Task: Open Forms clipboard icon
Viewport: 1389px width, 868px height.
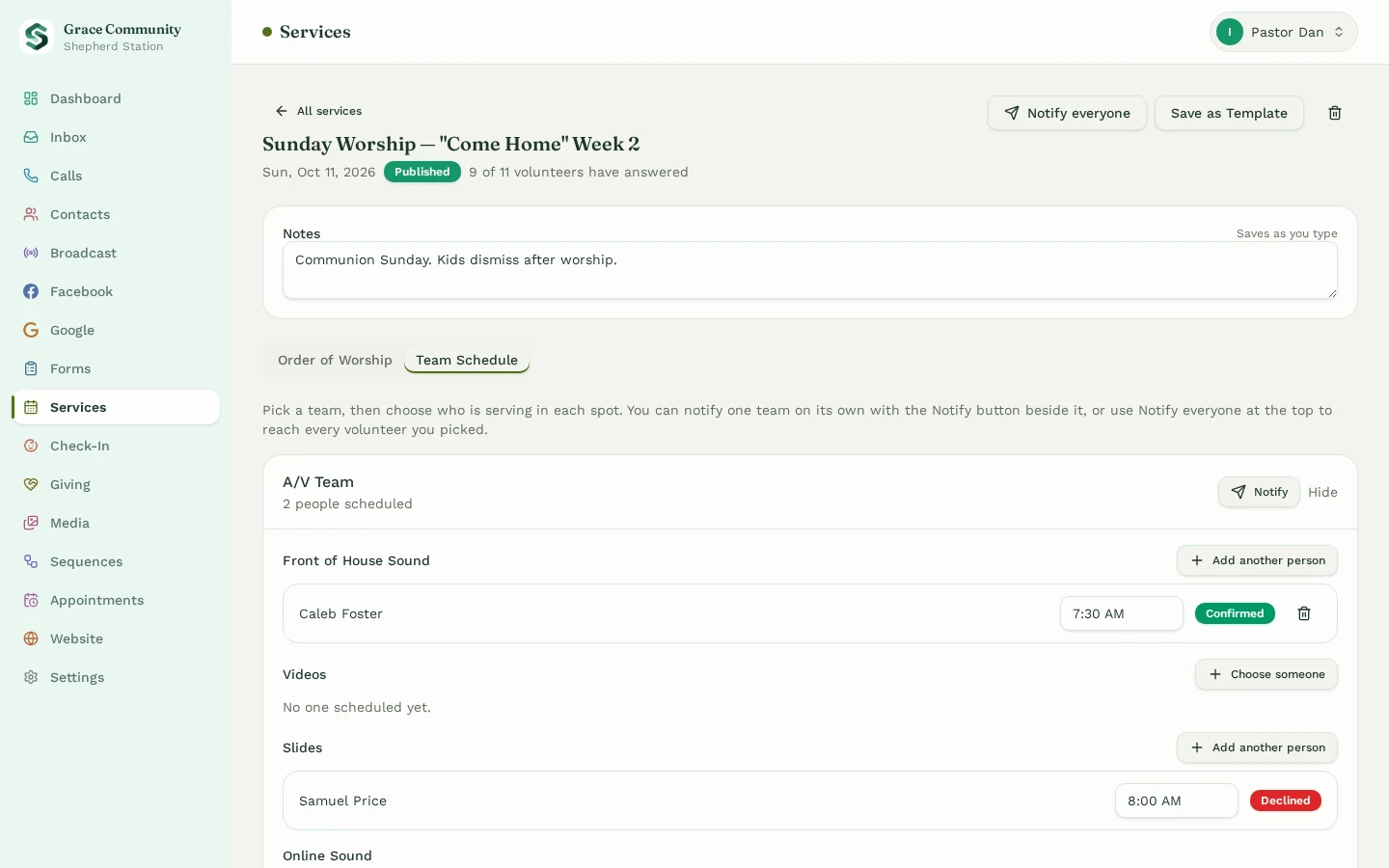Action: 31,368
